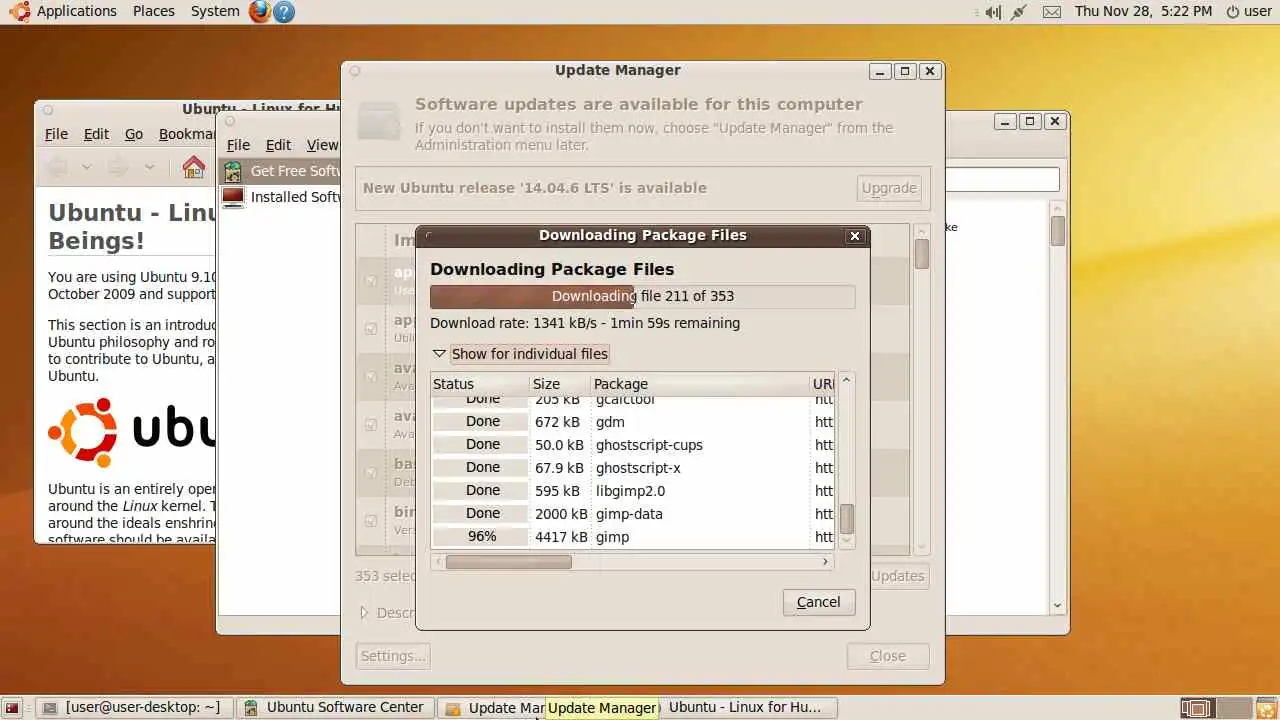1280x720 pixels.
Task: Click the Ubuntu logo in the top panel
Action: click(19, 11)
